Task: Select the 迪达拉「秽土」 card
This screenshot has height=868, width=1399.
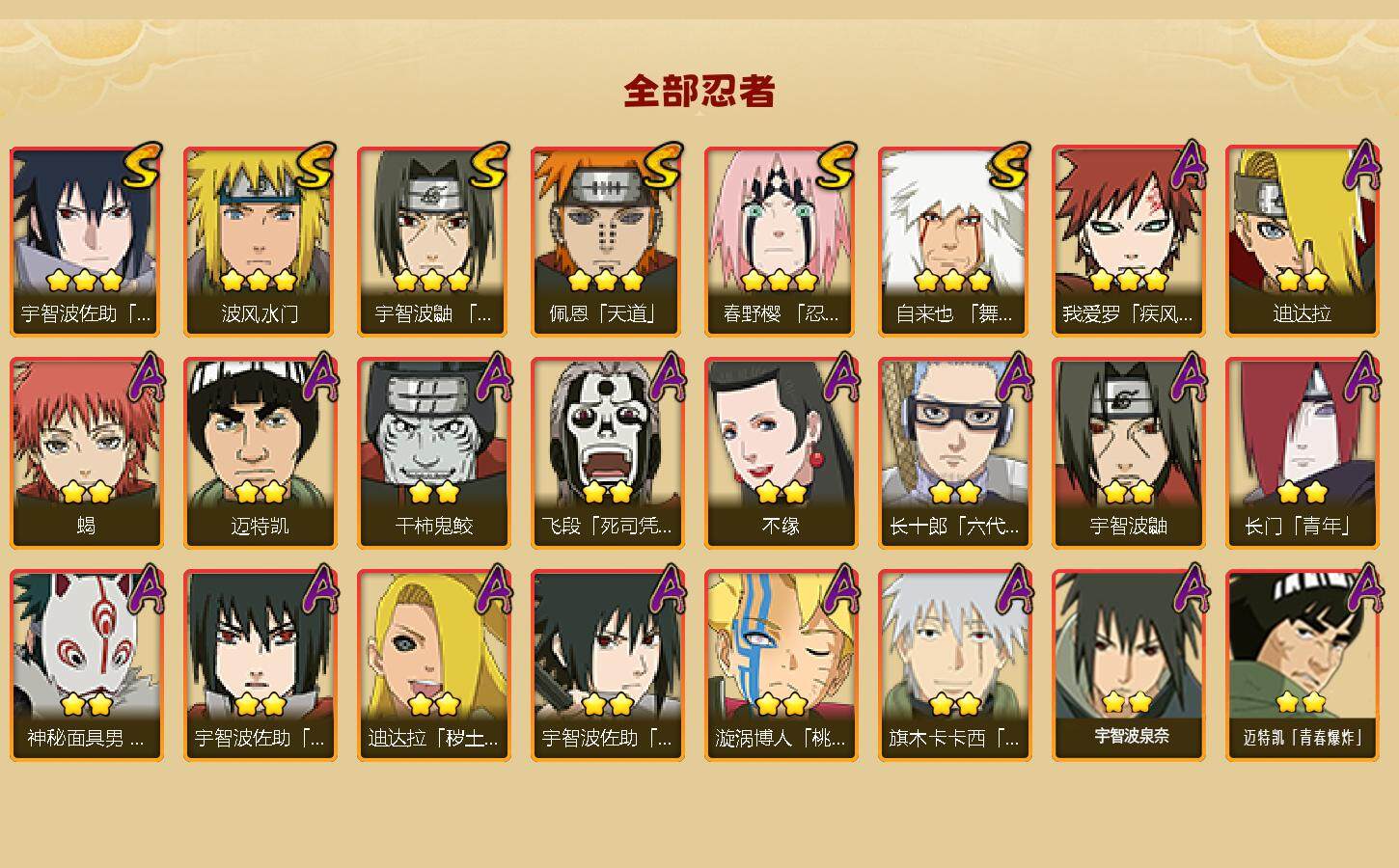Action: coord(433,665)
